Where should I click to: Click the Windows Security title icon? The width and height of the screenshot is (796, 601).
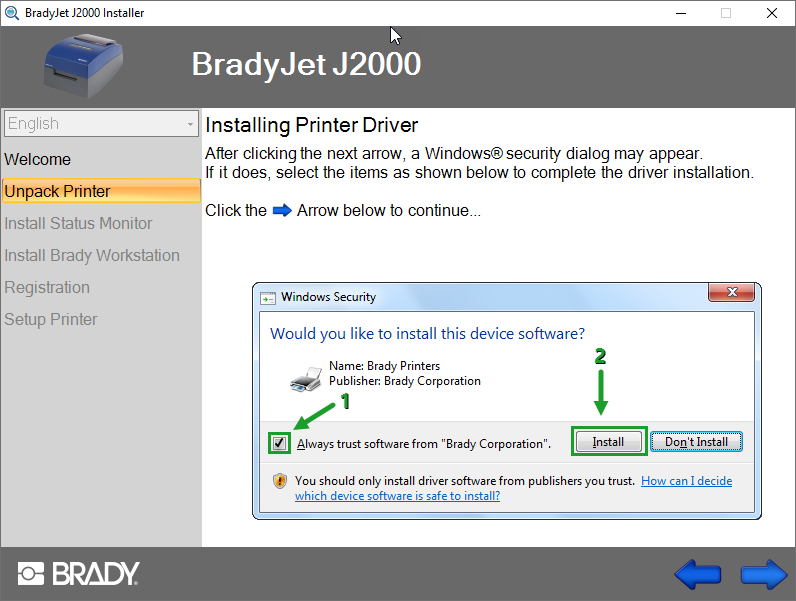click(268, 298)
